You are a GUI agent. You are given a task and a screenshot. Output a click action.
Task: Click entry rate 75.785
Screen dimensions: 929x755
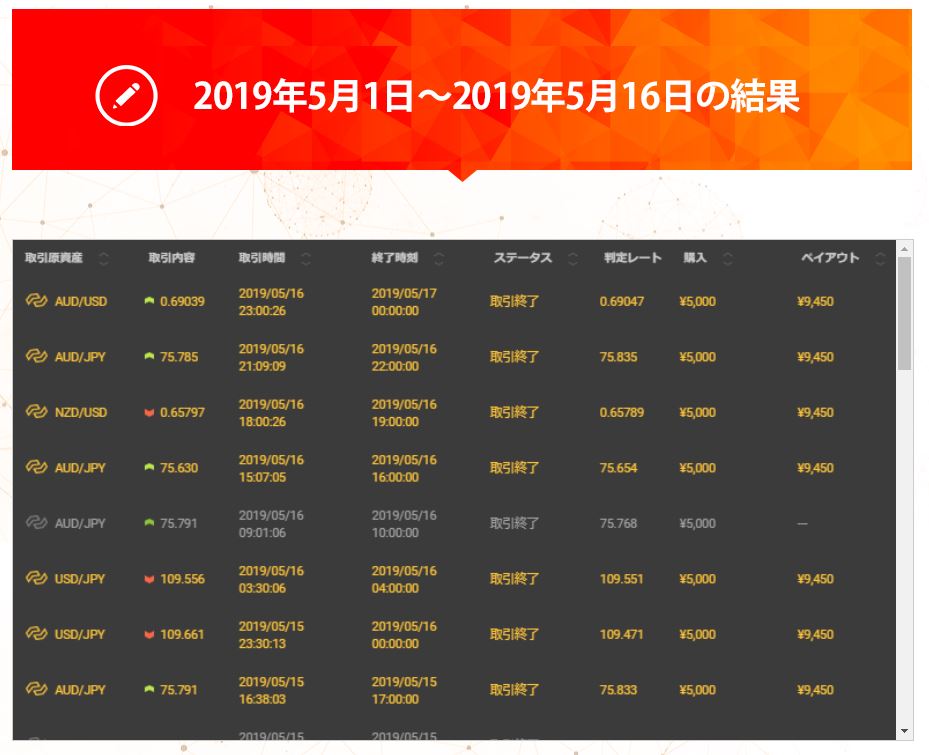[x=179, y=357]
